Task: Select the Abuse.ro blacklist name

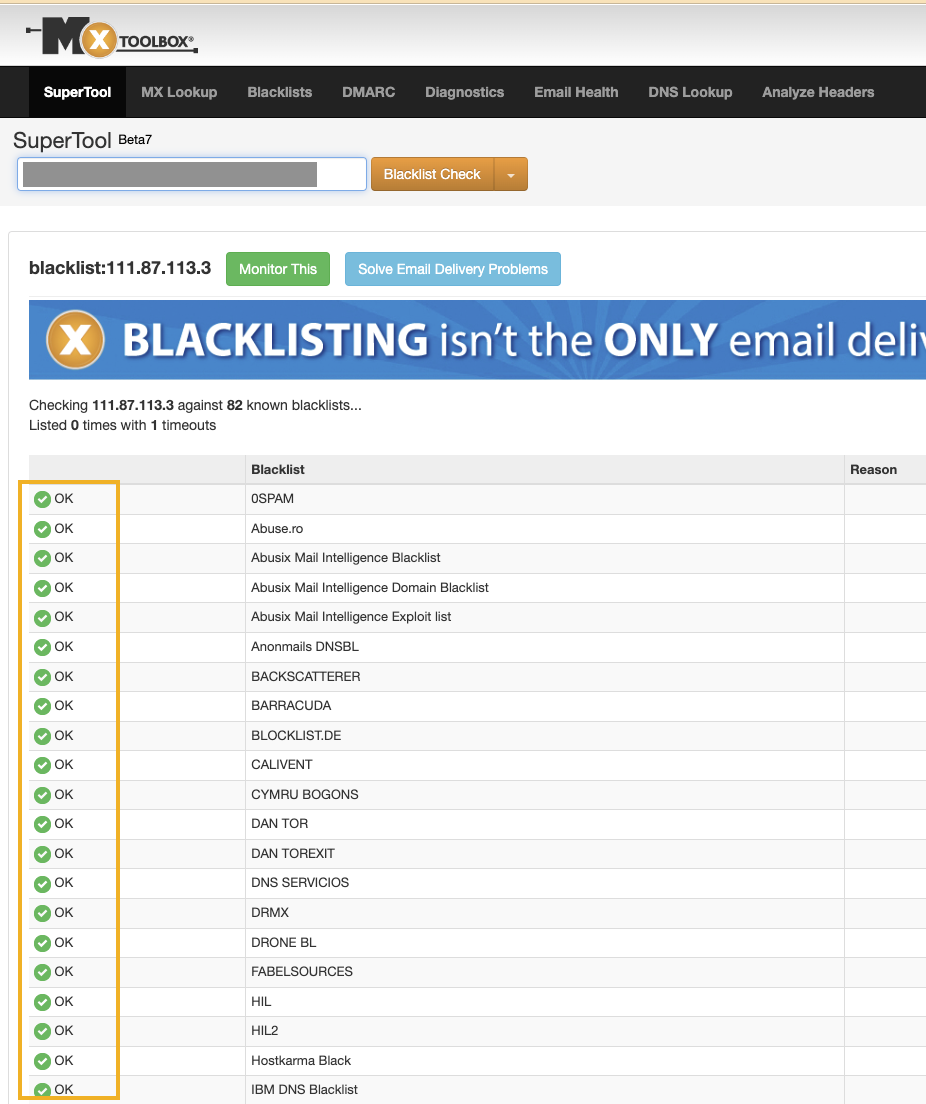Action: [277, 528]
